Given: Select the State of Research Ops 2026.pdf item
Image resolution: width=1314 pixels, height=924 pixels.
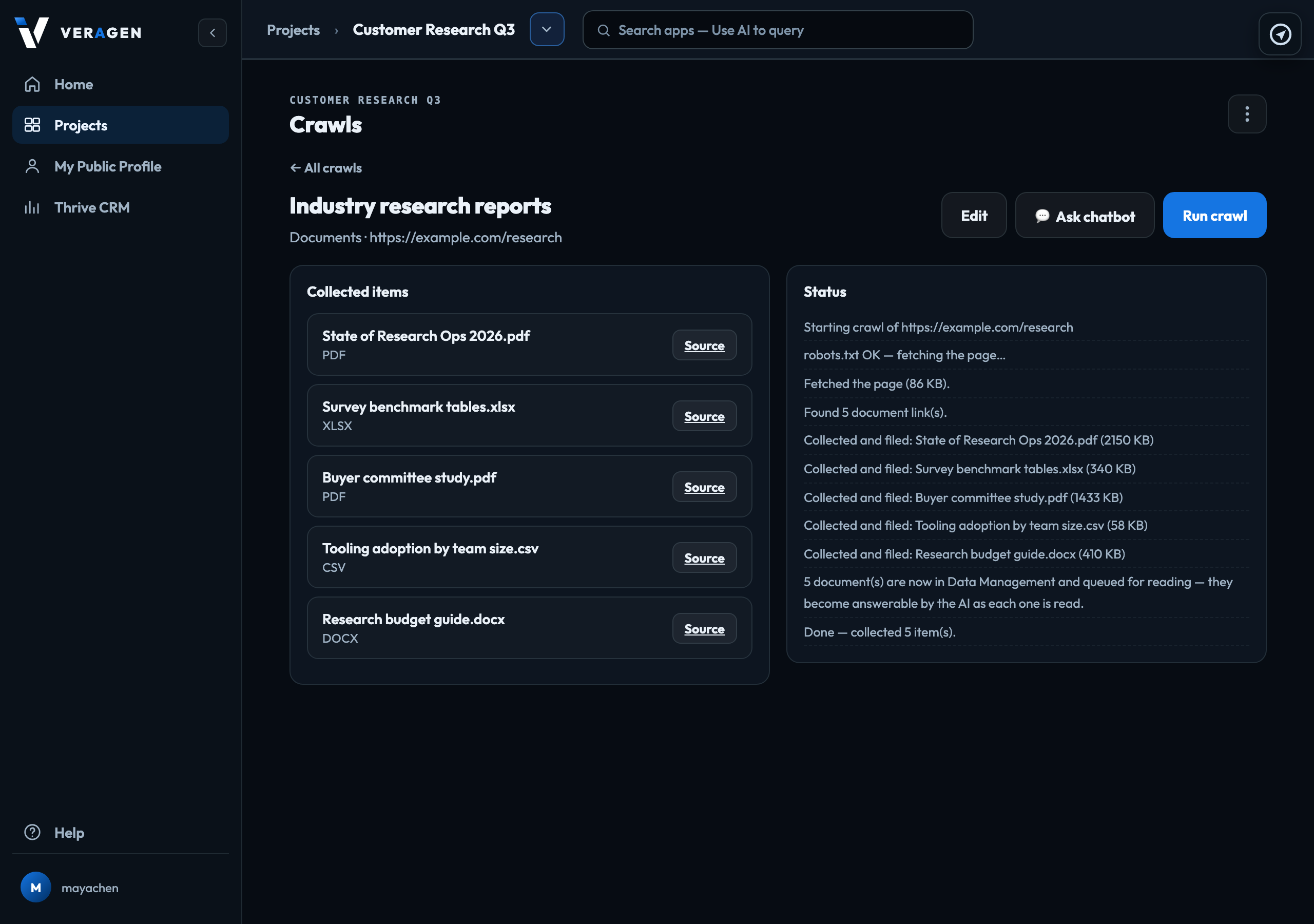Looking at the screenshot, I should click(x=529, y=344).
